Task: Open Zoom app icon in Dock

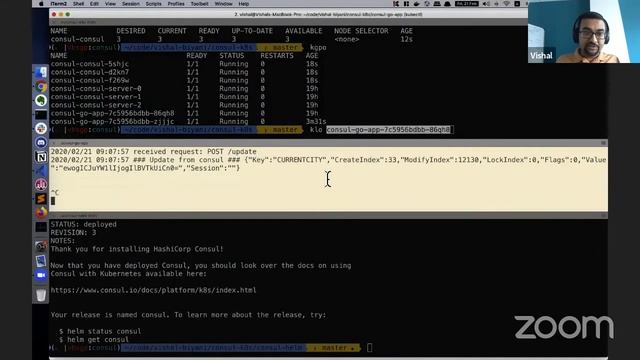Action: pyautogui.click(x=41, y=275)
